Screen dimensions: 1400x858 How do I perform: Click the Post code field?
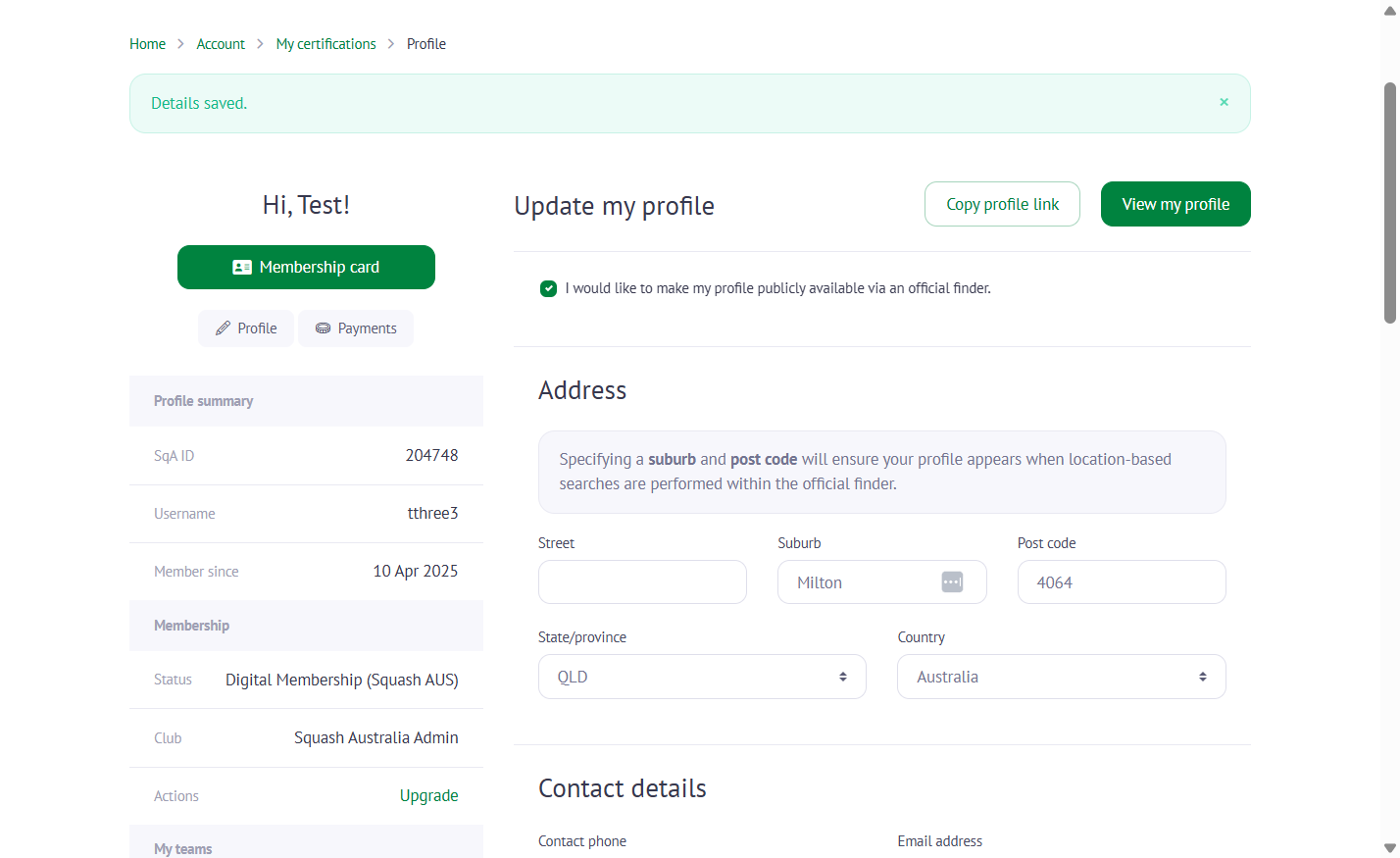[1122, 581]
